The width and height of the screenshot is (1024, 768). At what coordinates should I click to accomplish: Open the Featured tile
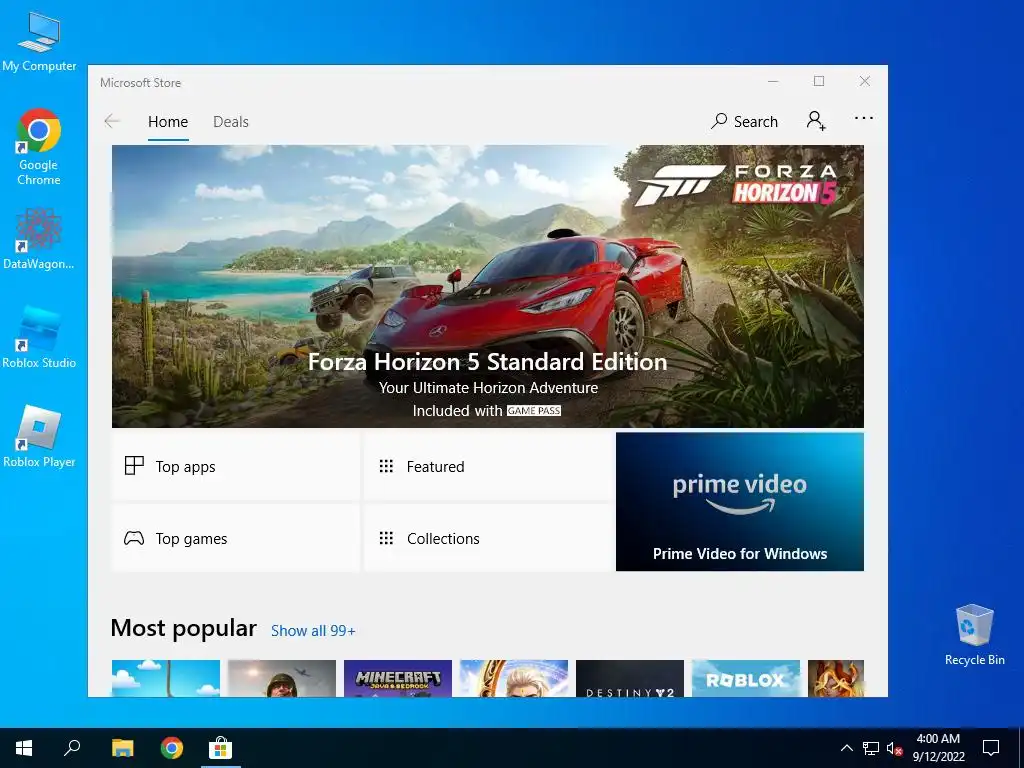tap(487, 466)
